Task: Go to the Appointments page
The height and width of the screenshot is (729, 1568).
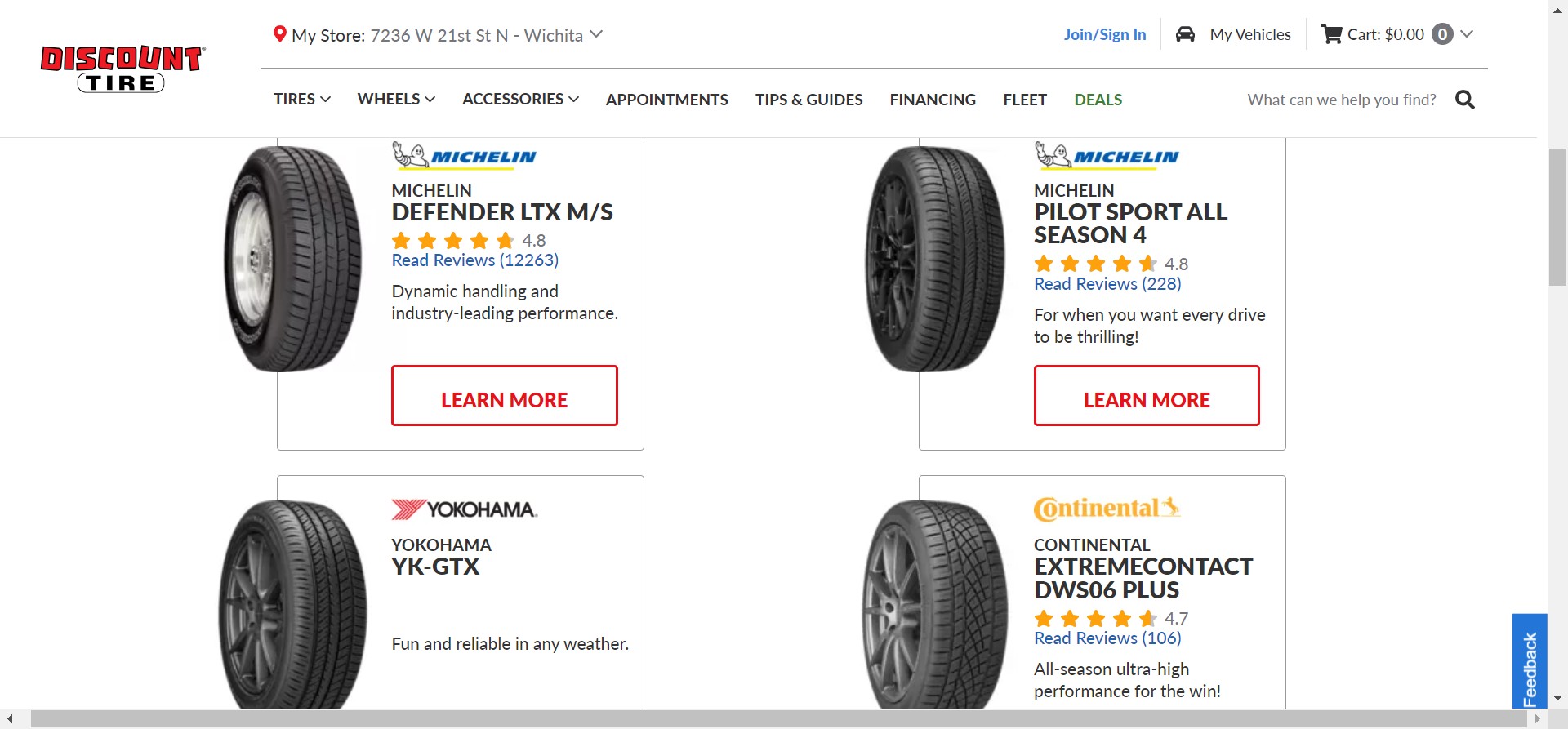Action: (x=666, y=100)
